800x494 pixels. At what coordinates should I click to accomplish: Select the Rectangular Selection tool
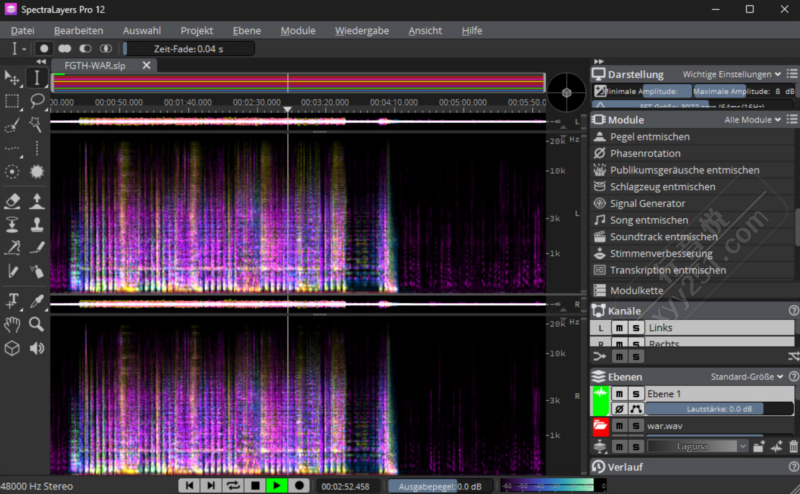pyautogui.click(x=12, y=101)
